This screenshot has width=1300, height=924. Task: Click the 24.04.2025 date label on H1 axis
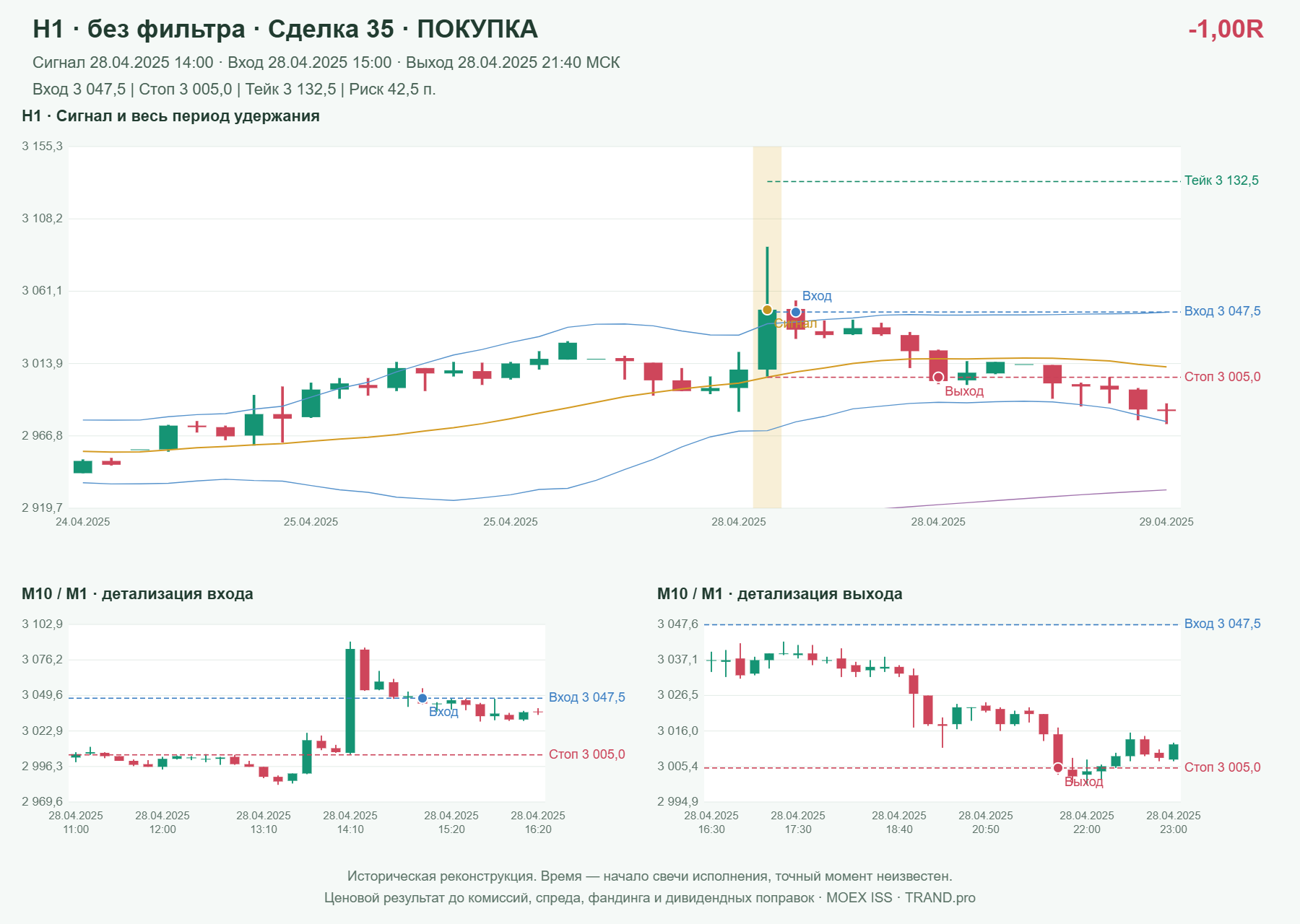click(x=83, y=522)
